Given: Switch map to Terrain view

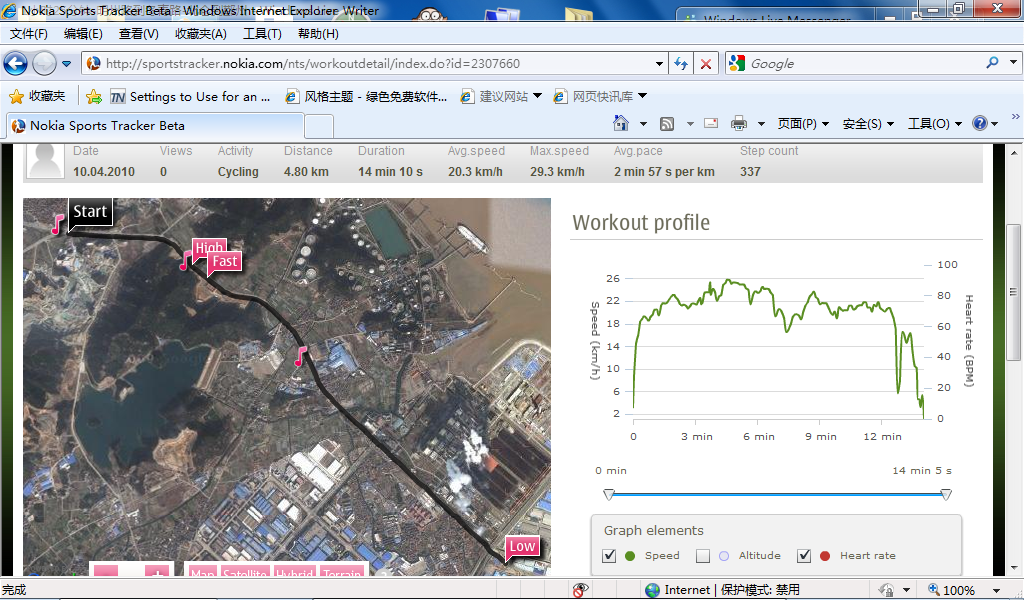Looking at the screenshot, I should pos(342,571).
